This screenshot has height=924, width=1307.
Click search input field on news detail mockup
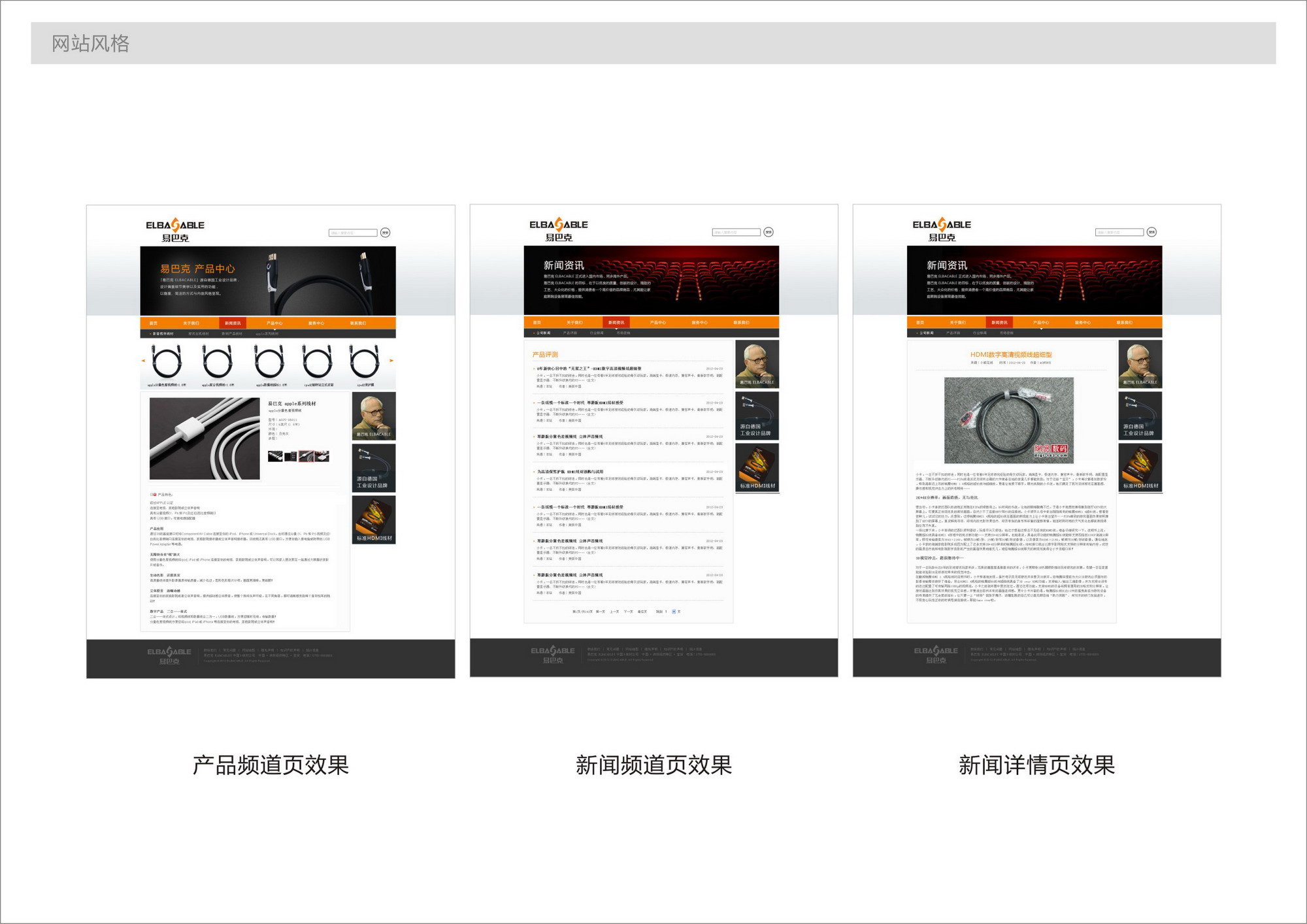pyautogui.click(x=1119, y=232)
